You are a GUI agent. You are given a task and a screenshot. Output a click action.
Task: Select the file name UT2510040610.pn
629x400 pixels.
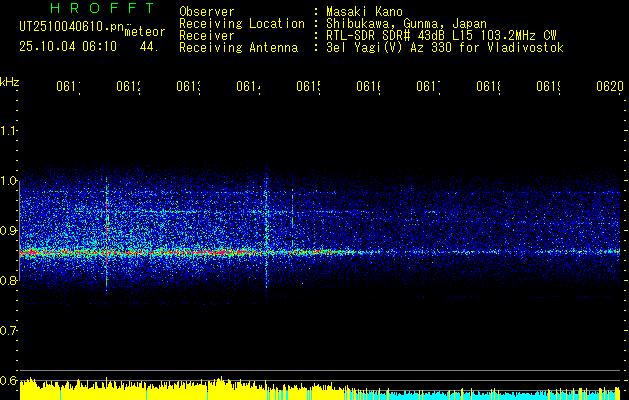click(x=72, y=26)
